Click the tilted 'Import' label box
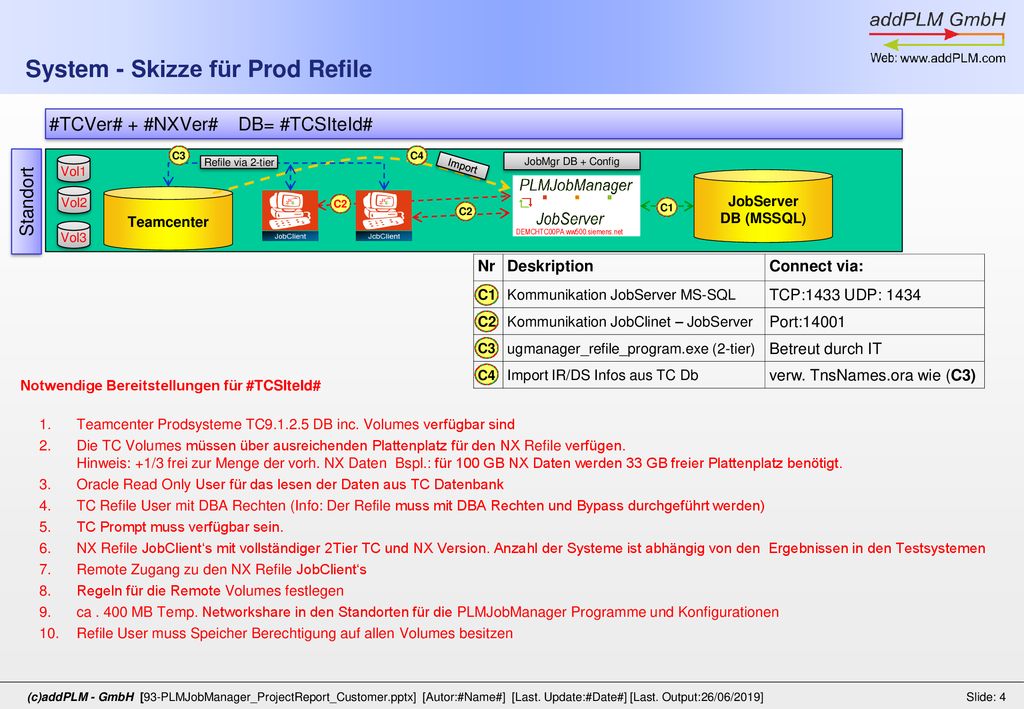The width and height of the screenshot is (1024, 709). pos(462,166)
